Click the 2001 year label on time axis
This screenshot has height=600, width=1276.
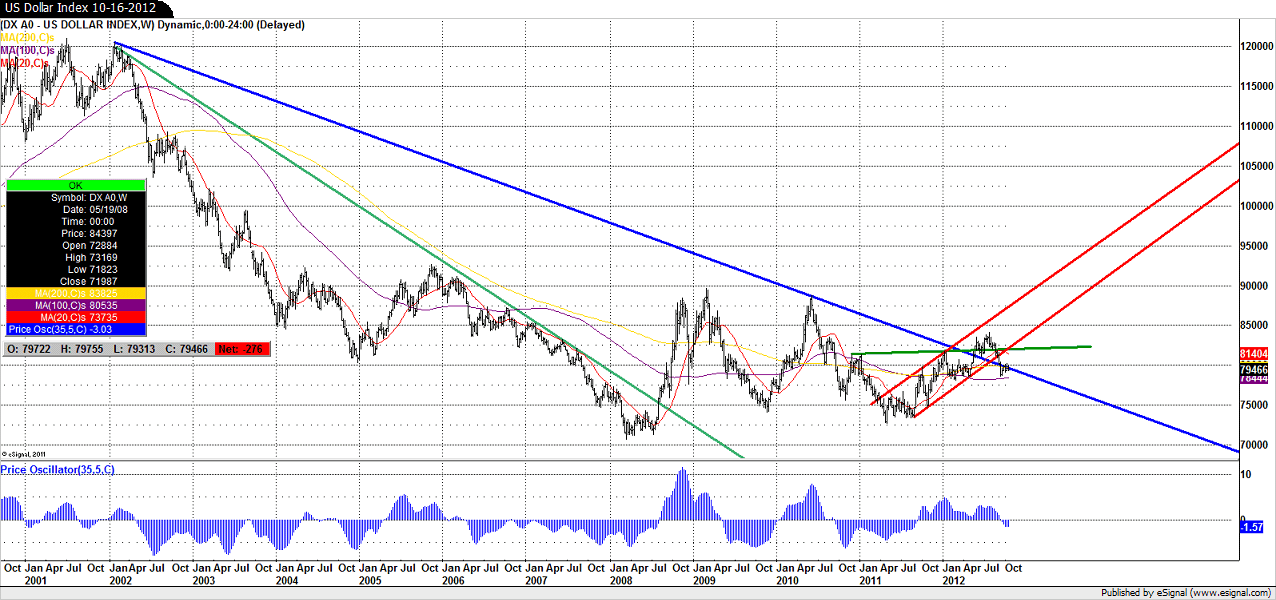[x=36, y=581]
